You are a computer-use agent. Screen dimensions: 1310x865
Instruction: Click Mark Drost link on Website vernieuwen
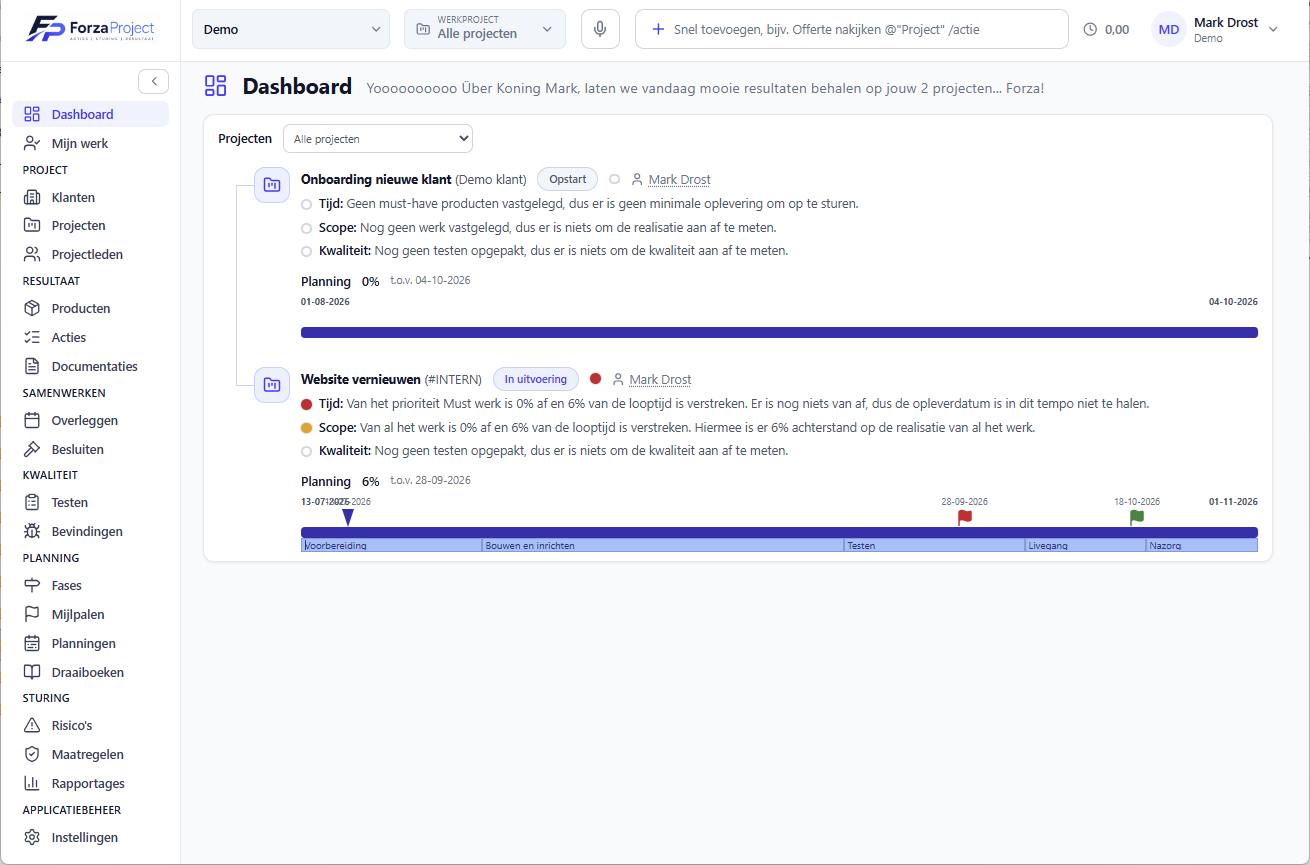pyautogui.click(x=660, y=379)
